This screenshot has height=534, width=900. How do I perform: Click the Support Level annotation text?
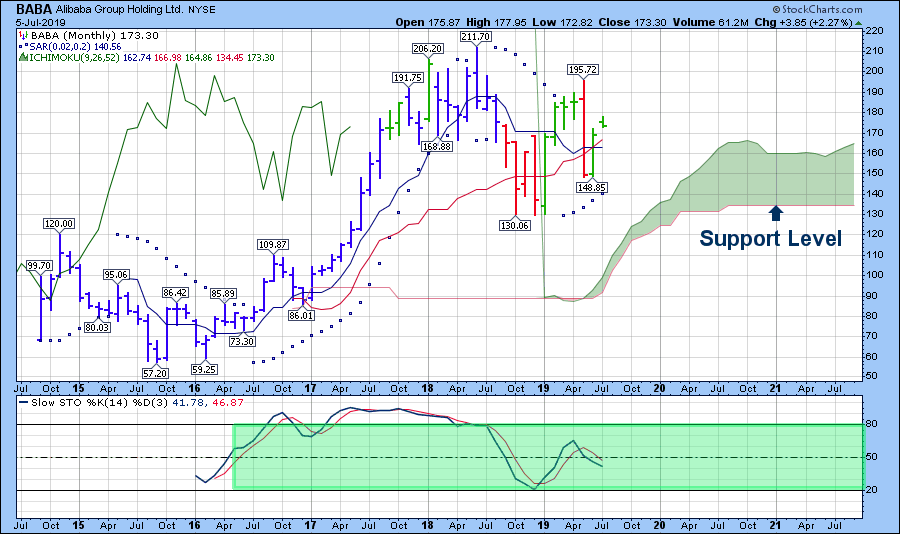coord(770,239)
